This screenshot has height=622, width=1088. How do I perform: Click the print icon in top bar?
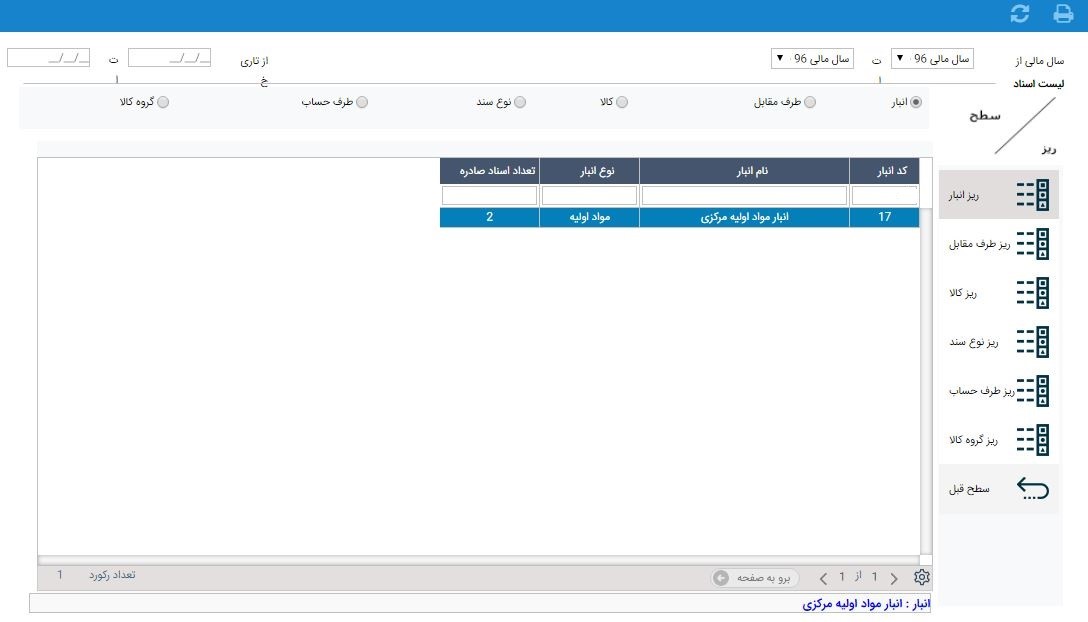[1063, 14]
